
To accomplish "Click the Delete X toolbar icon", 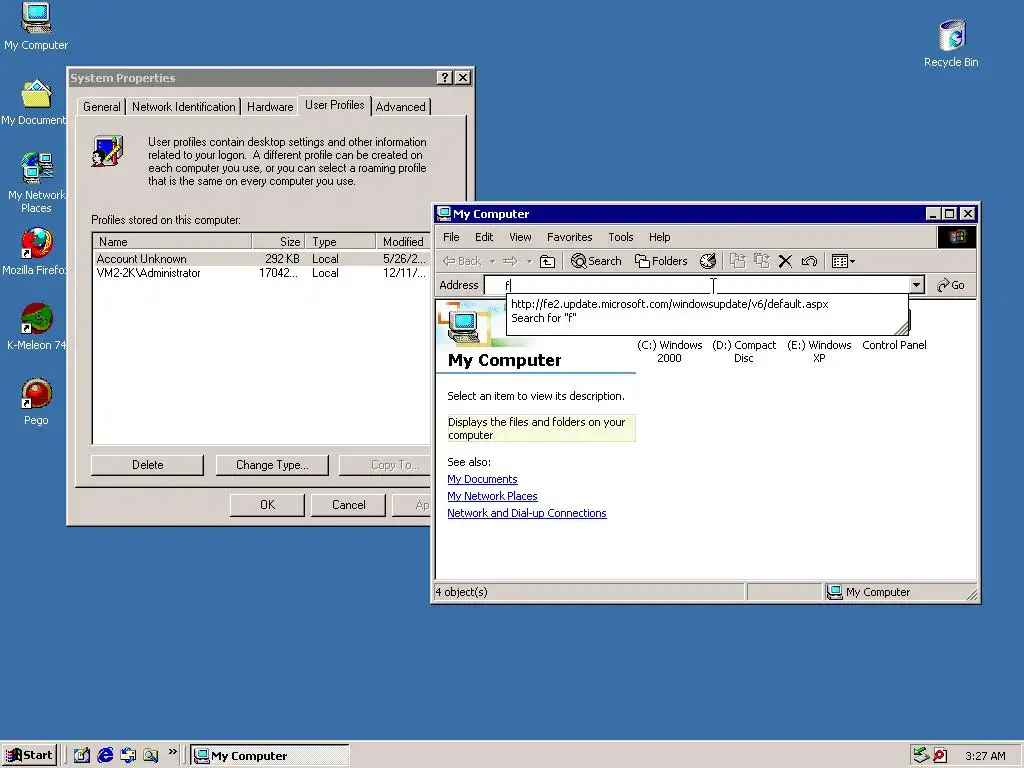I will click(x=785, y=261).
